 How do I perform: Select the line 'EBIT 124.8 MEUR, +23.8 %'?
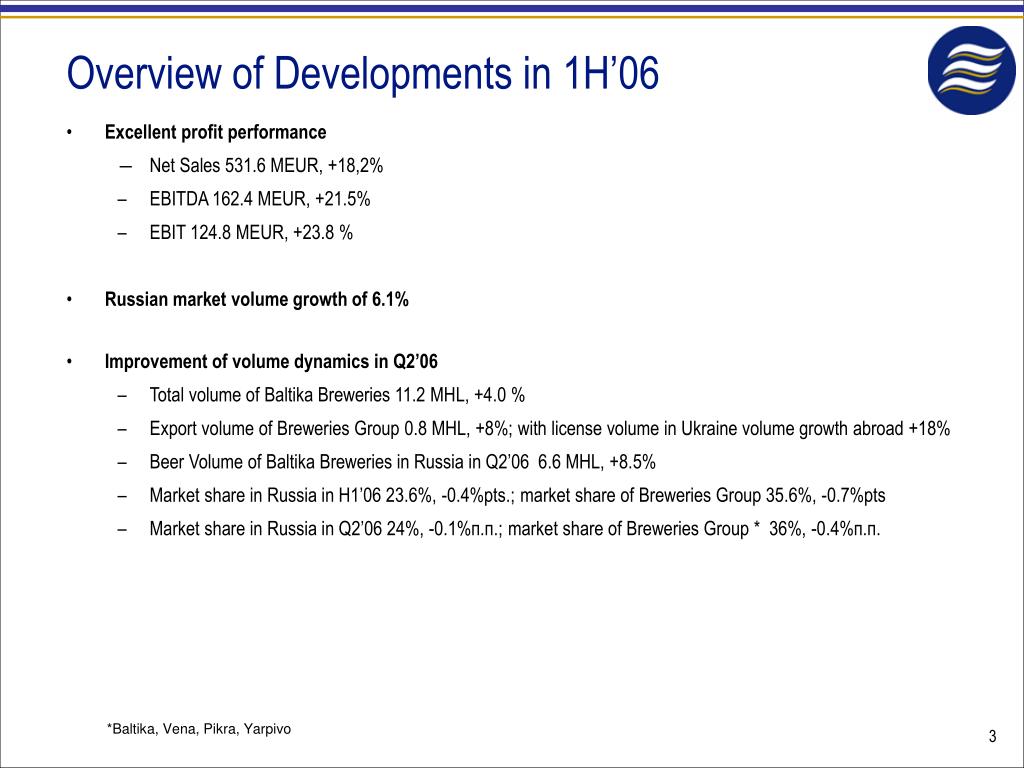pyautogui.click(x=251, y=232)
